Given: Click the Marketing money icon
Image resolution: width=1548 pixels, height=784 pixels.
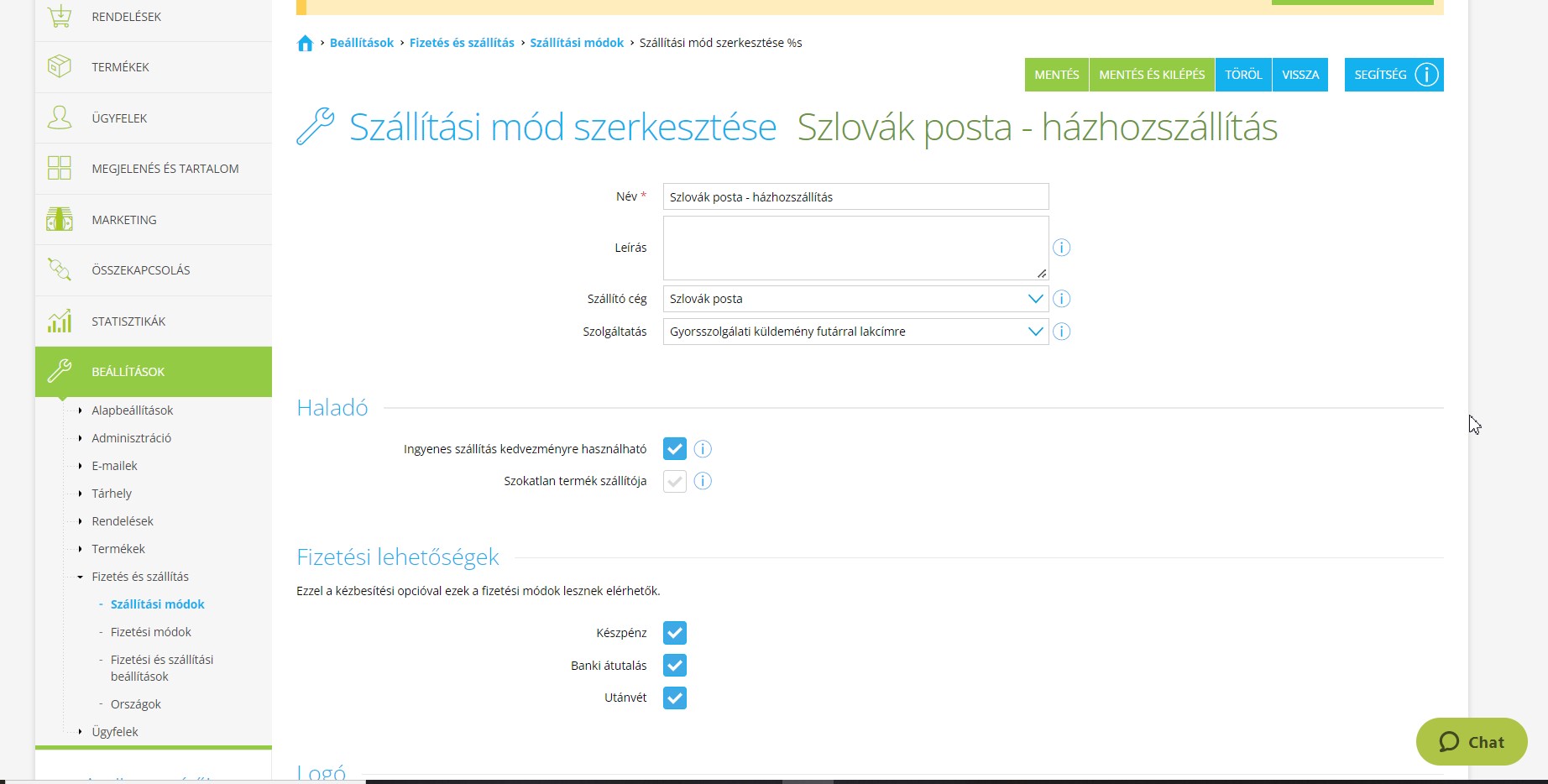Looking at the screenshot, I should [x=60, y=219].
